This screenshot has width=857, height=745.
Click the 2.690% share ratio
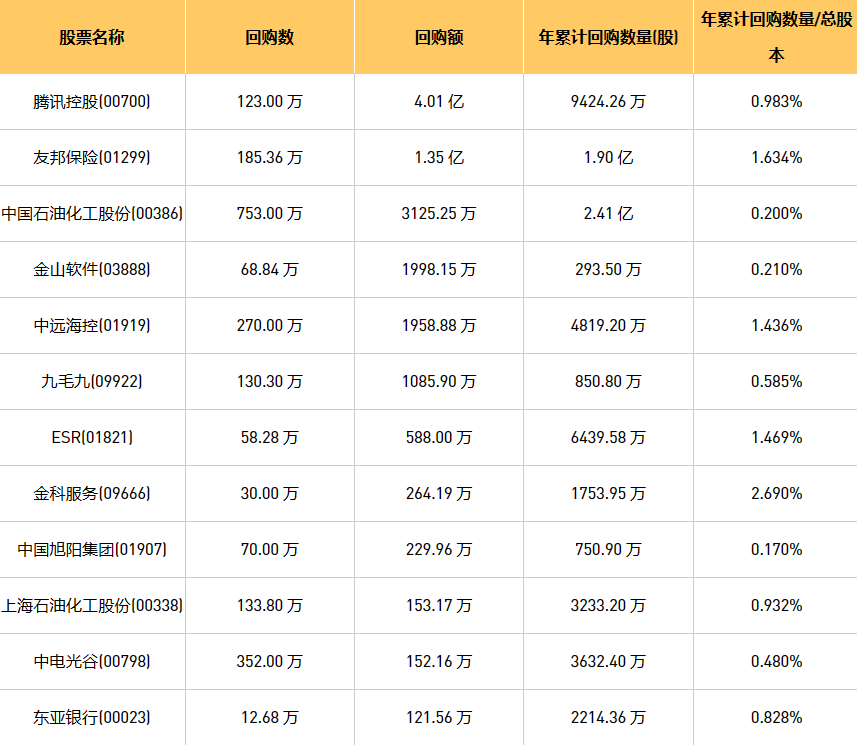coord(776,494)
